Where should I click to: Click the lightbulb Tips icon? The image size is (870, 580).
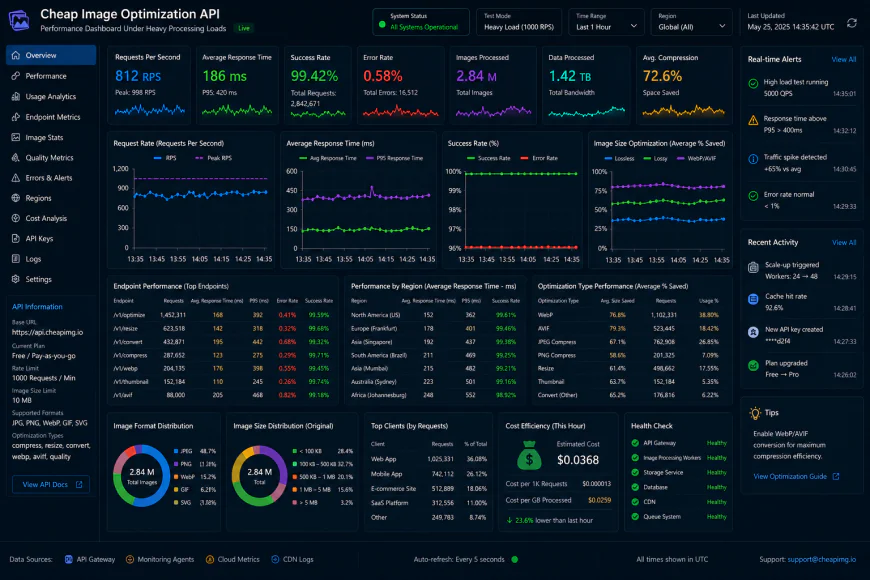[x=755, y=413]
